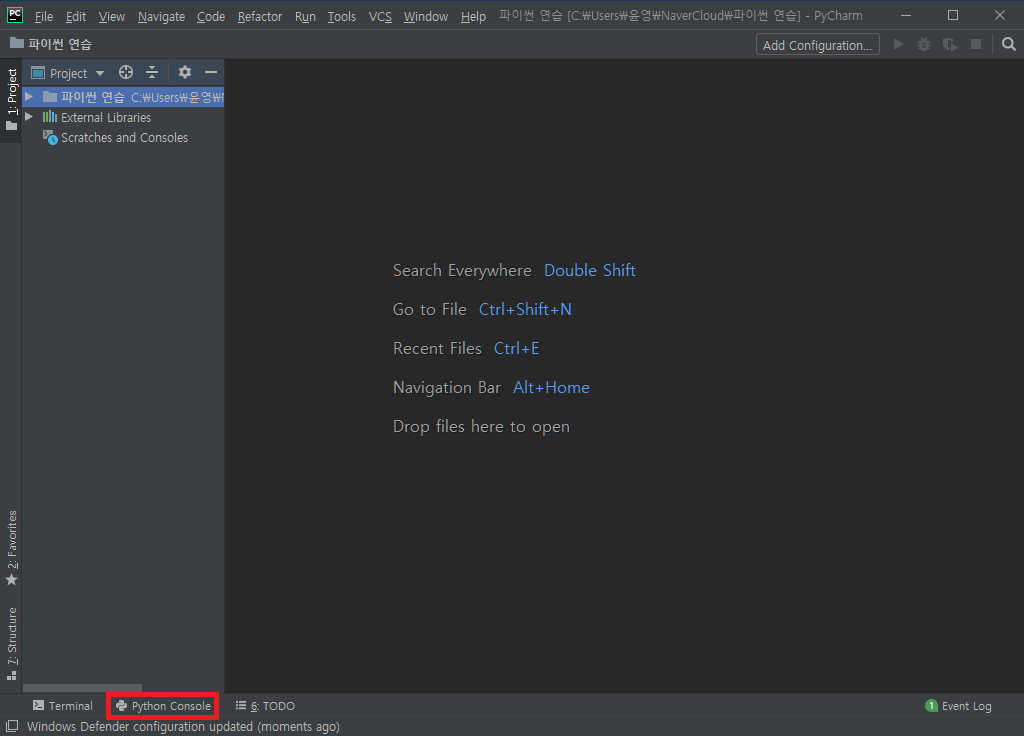The width and height of the screenshot is (1024, 736).
Task: Open the Terminal tool window tab
Action: coord(63,706)
